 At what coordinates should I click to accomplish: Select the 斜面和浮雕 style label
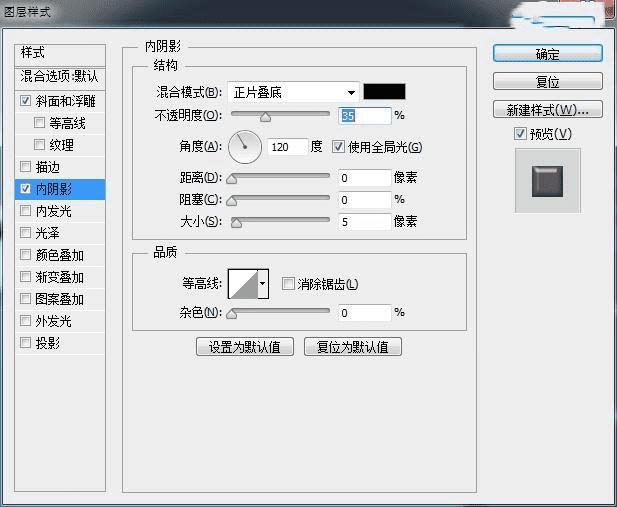[x=65, y=101]
